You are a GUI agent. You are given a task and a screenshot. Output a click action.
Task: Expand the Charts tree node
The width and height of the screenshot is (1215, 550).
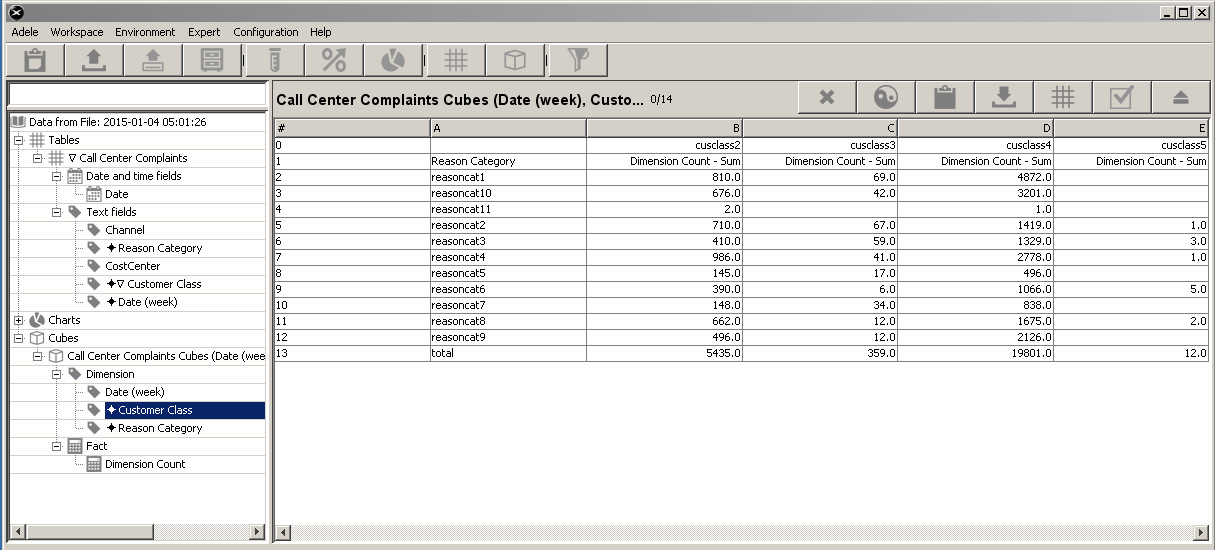coord(18,320)
